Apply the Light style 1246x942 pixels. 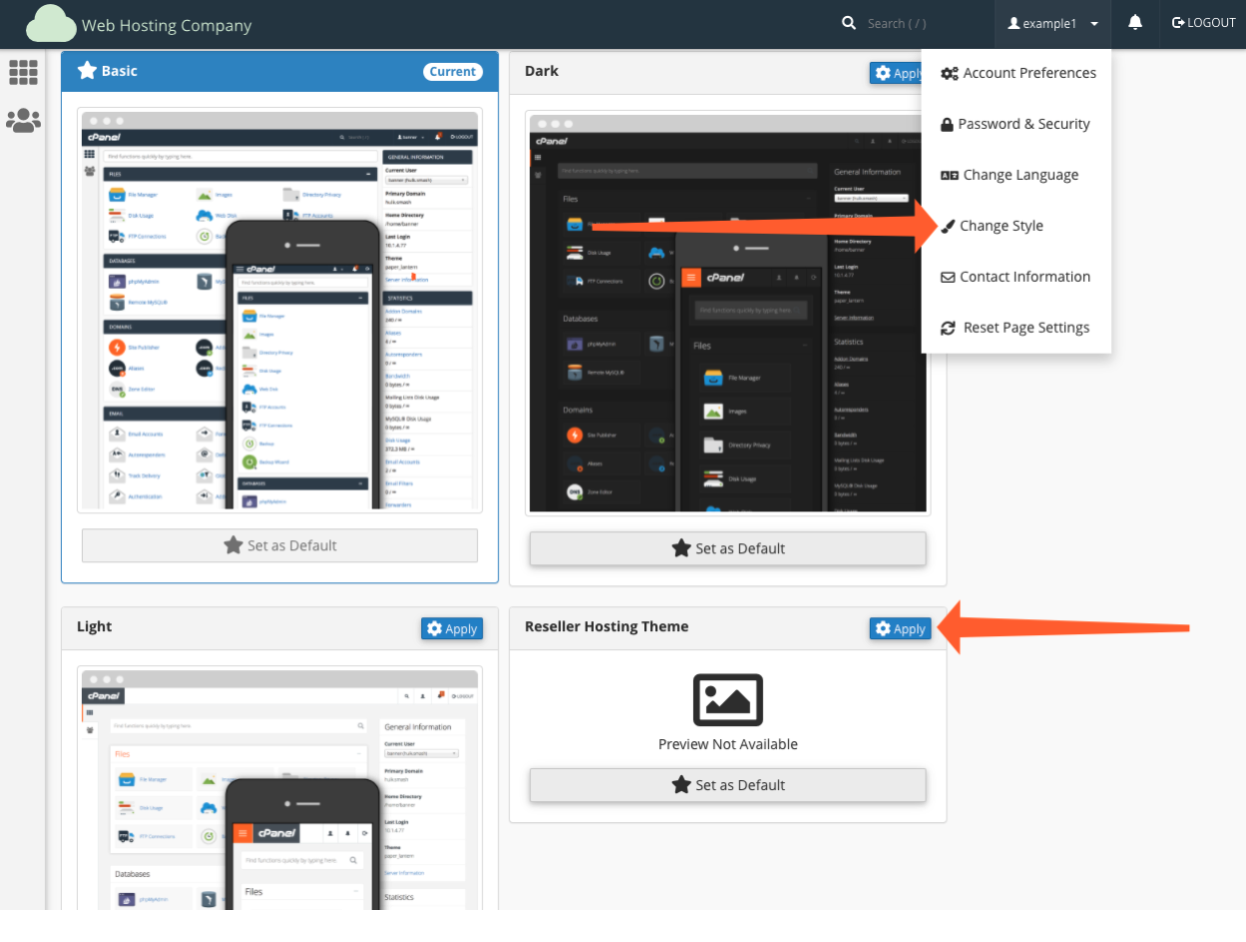point(452,629)
